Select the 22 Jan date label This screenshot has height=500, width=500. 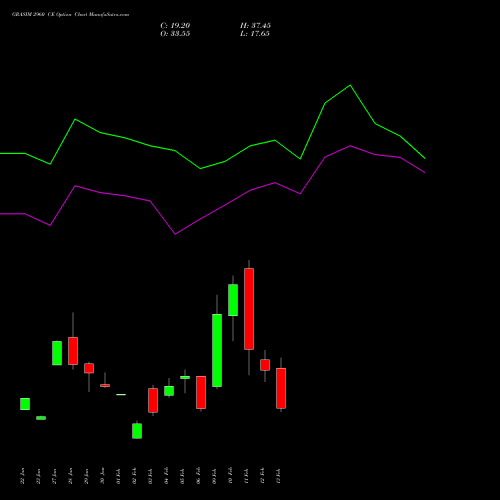pos(22,476)
